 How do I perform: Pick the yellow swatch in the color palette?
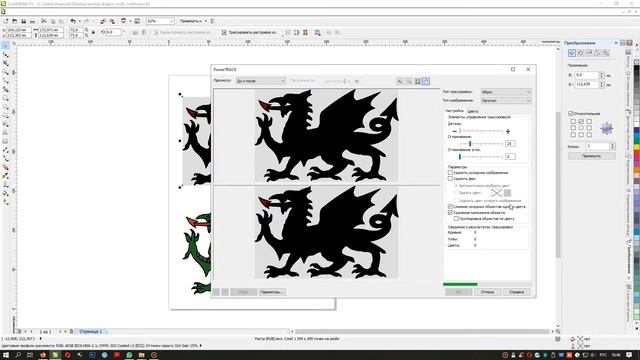(637, 147)
